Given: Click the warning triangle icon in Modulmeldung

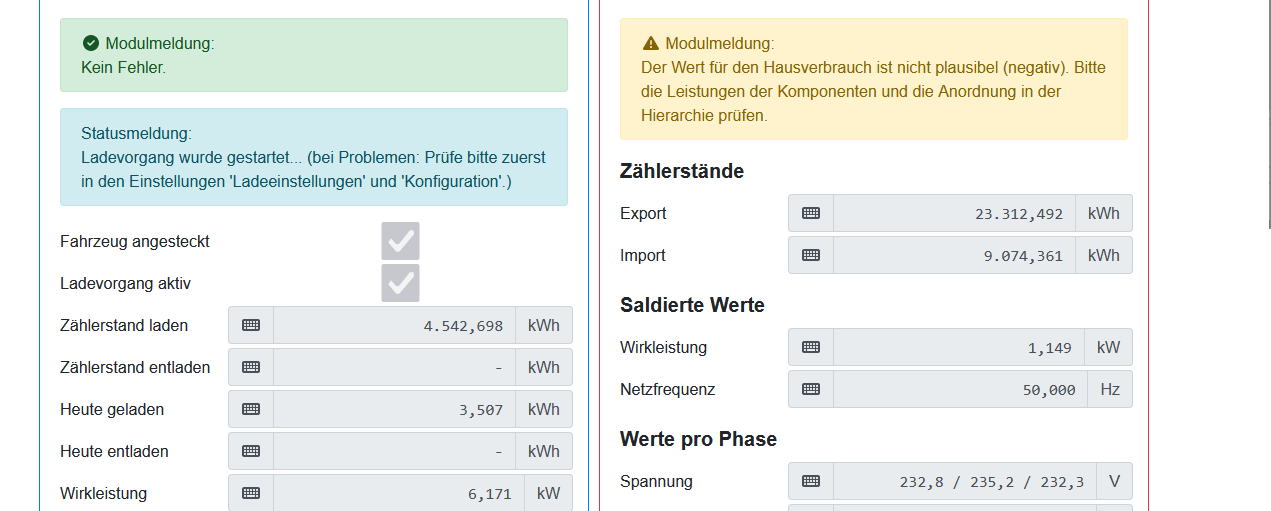Looking at the screenshot, I should pyautogui.click(x=651, y=43).
